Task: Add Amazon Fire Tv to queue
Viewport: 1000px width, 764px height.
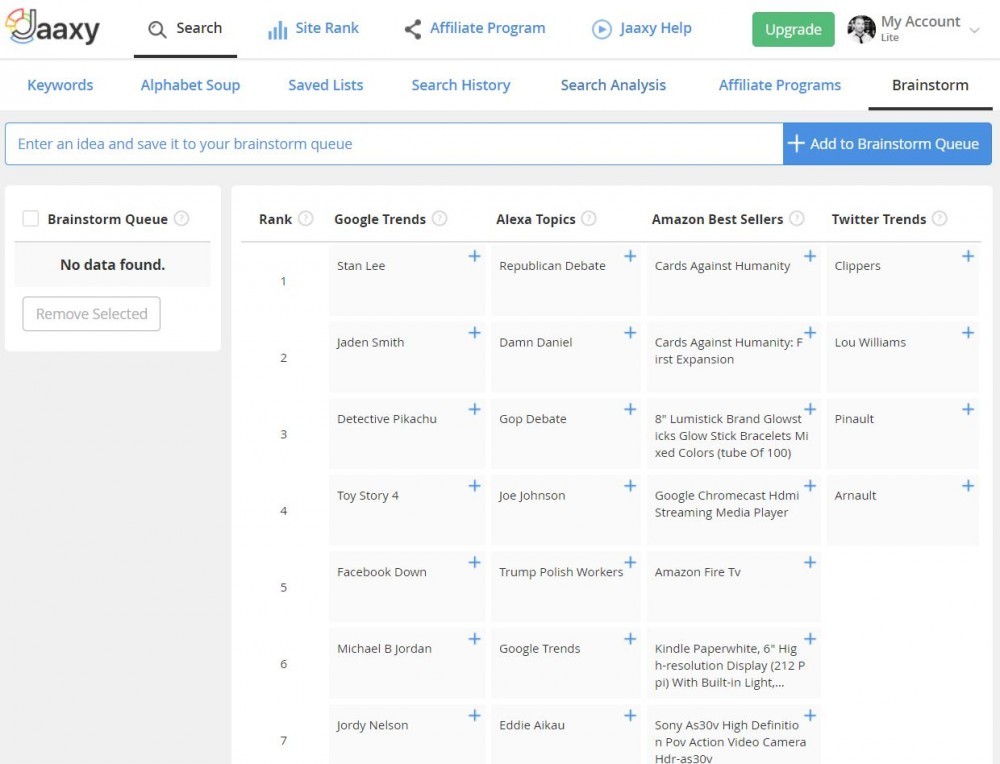Action: (x=810, y=562)
